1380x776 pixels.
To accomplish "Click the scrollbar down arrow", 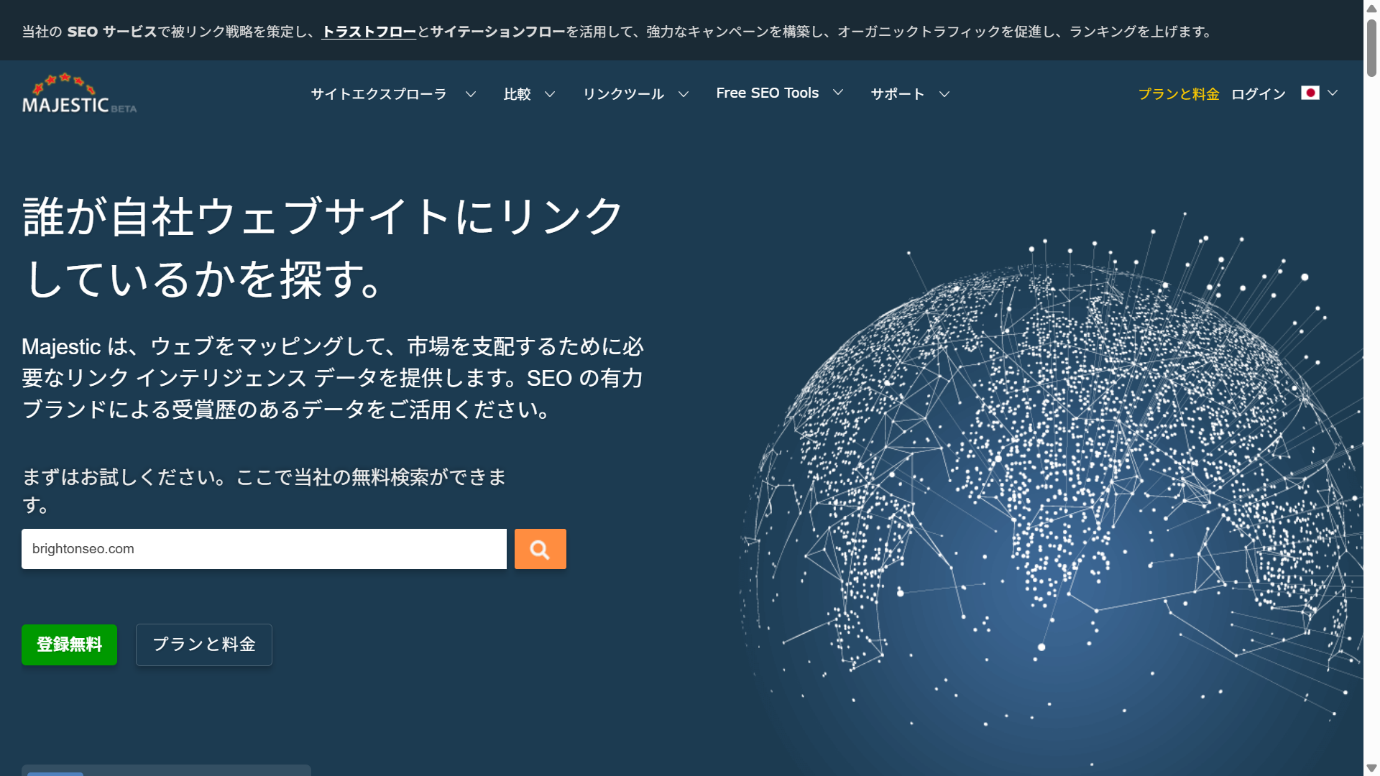I will 1371,768.
